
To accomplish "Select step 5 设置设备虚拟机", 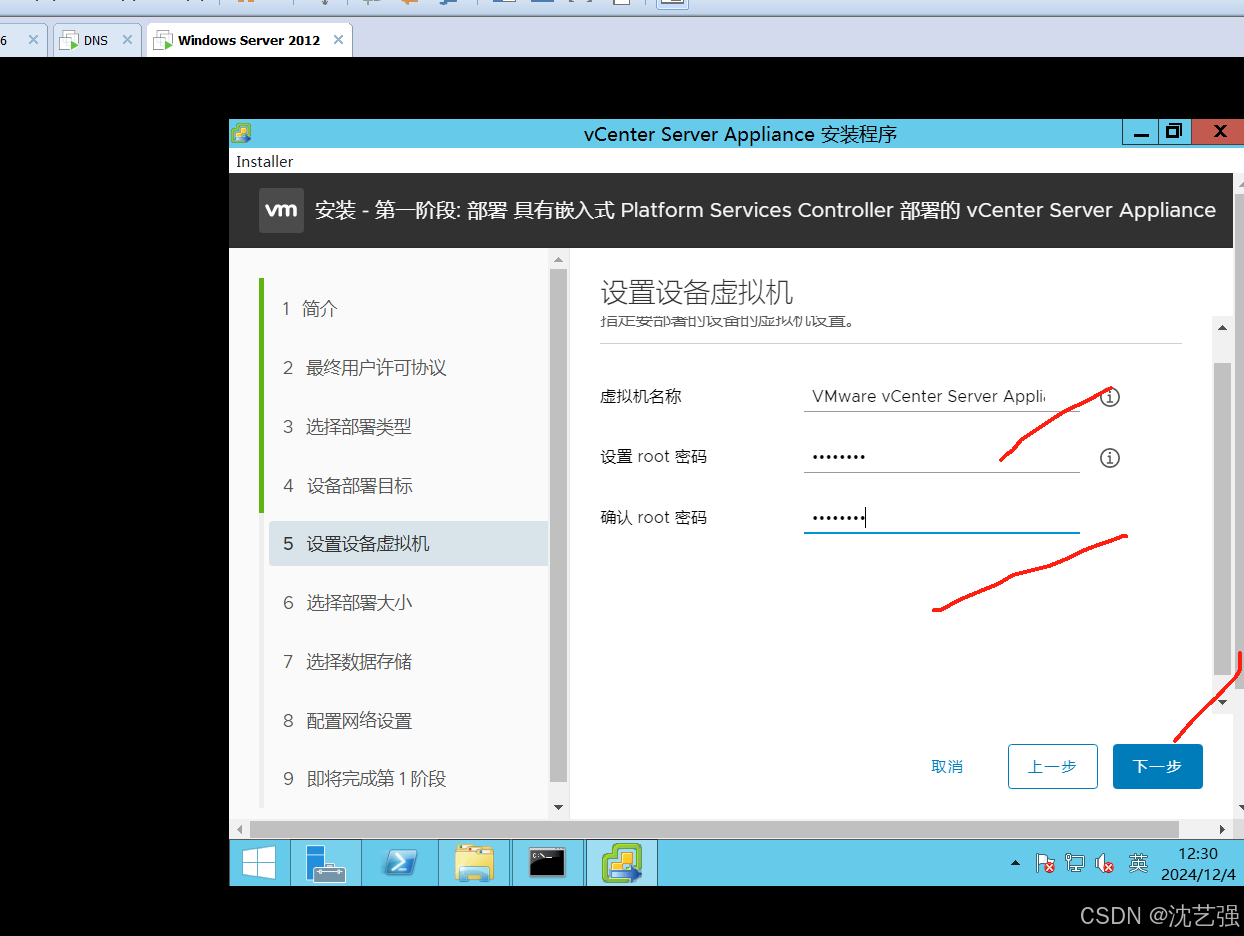I will click(x=409, y=544).
